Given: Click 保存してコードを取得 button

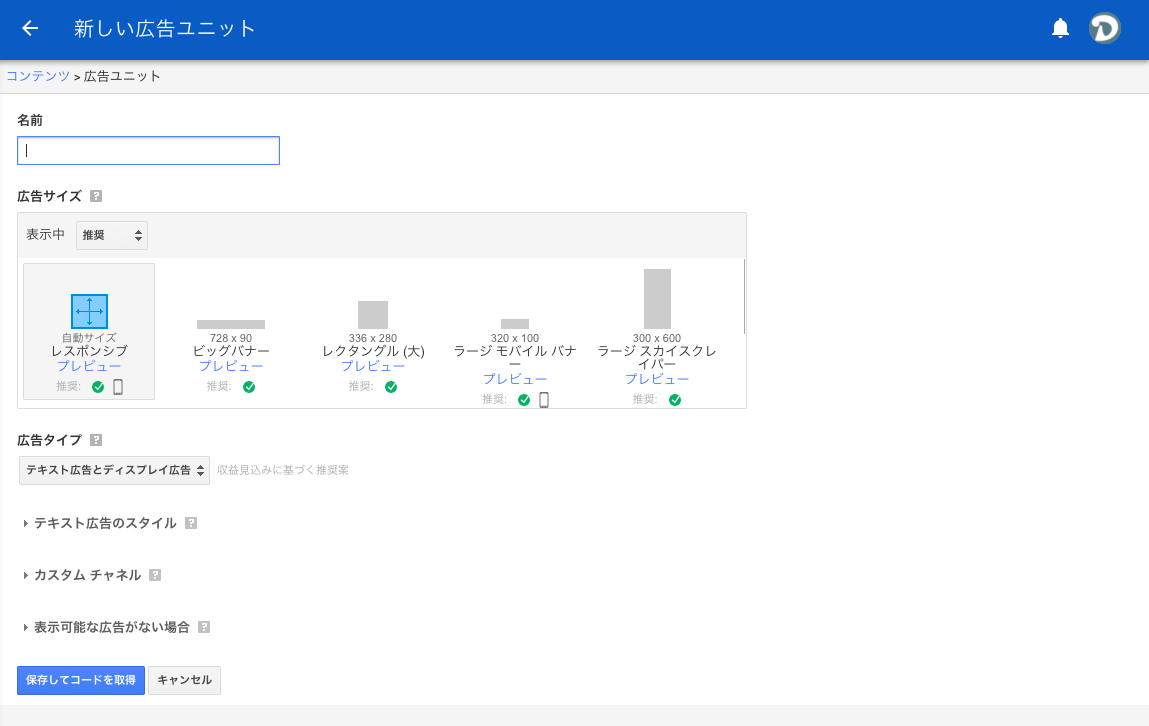Looking at the screenshot, I should point(81,680).
